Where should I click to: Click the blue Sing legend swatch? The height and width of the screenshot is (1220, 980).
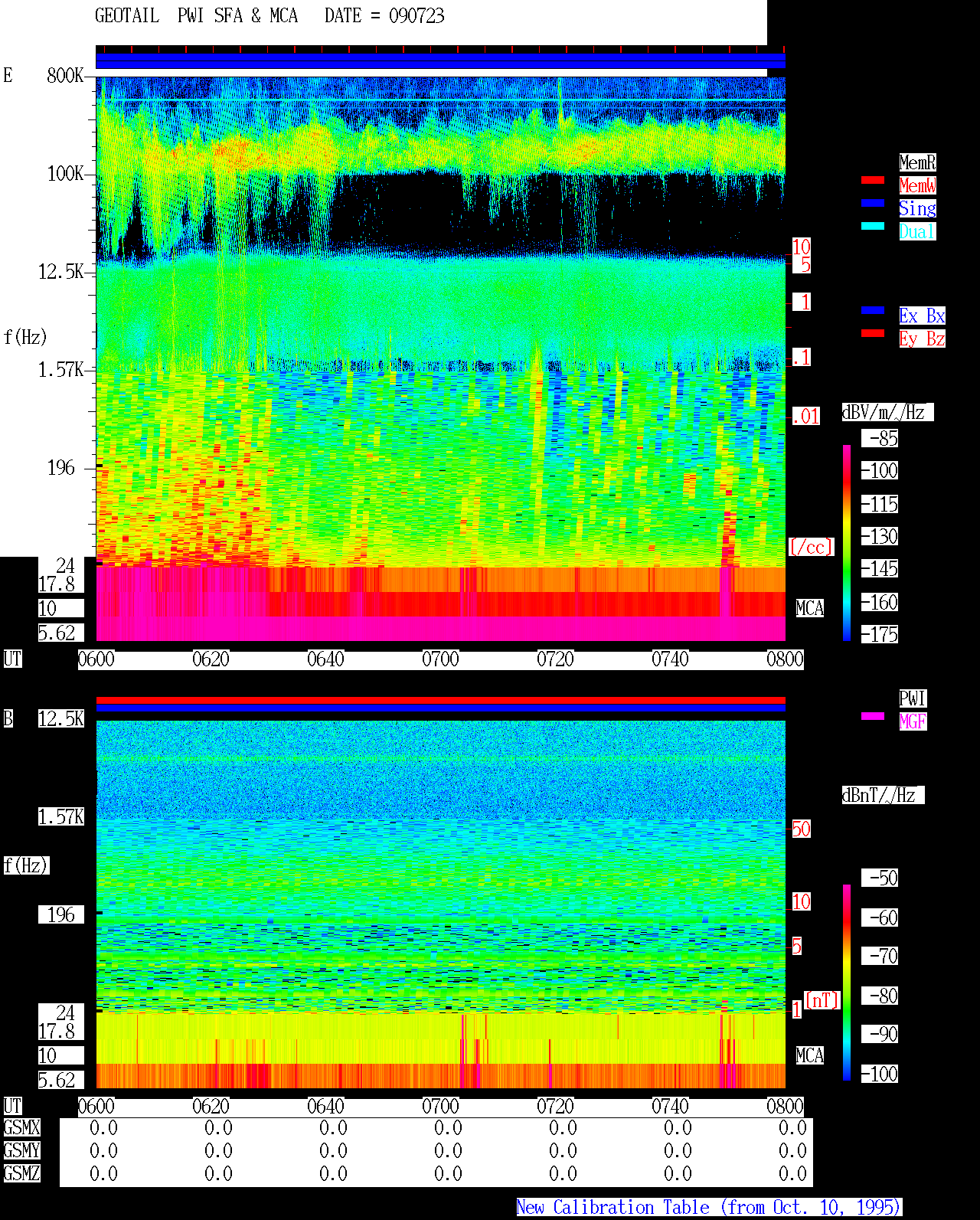pos(873,204)
